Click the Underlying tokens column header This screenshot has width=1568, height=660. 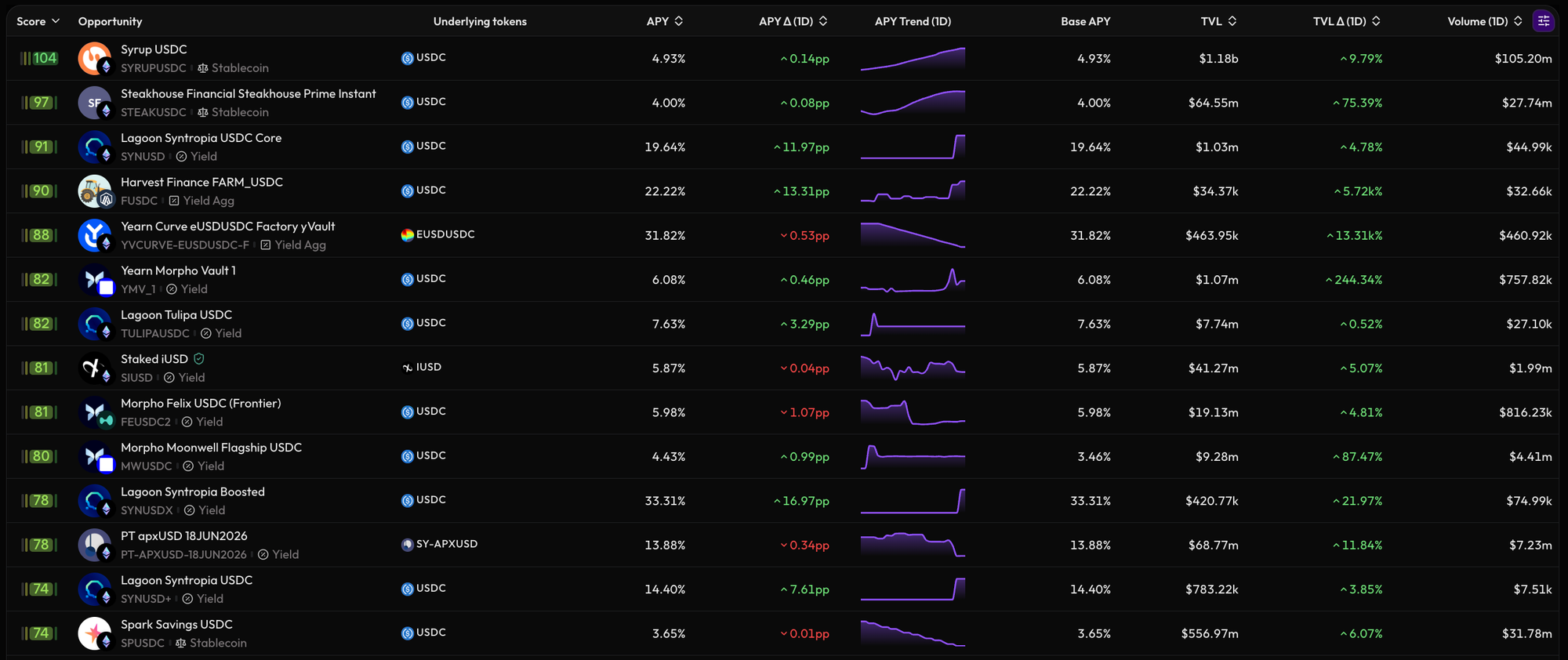tap(480, 21)
